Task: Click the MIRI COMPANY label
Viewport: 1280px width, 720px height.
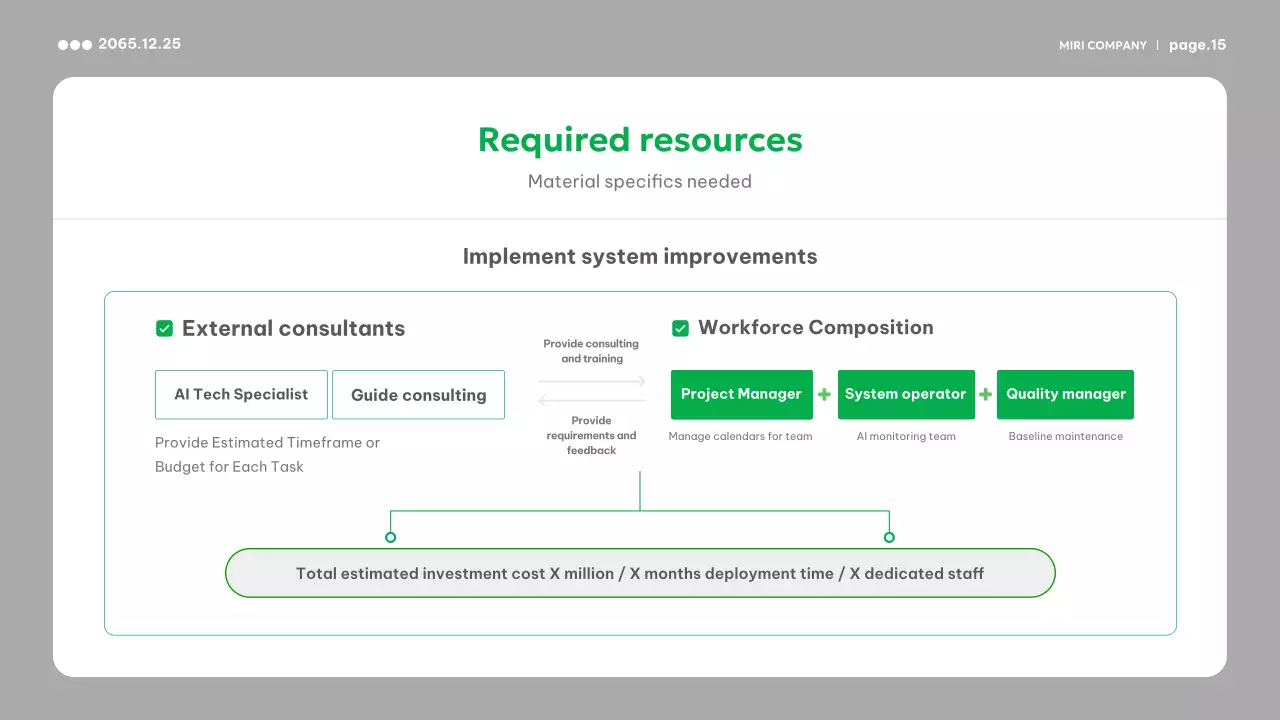Action: pyautogui.click(x=1102, y=45)
